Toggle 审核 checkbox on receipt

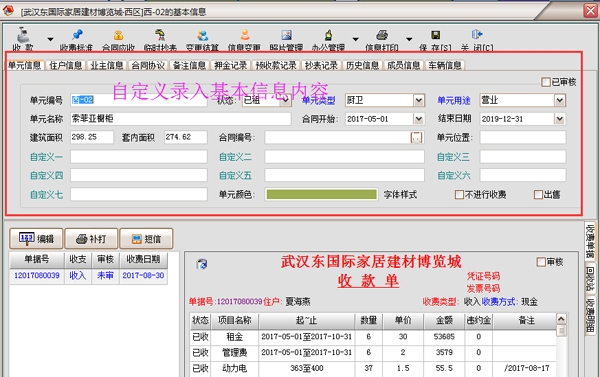(541, 262)
